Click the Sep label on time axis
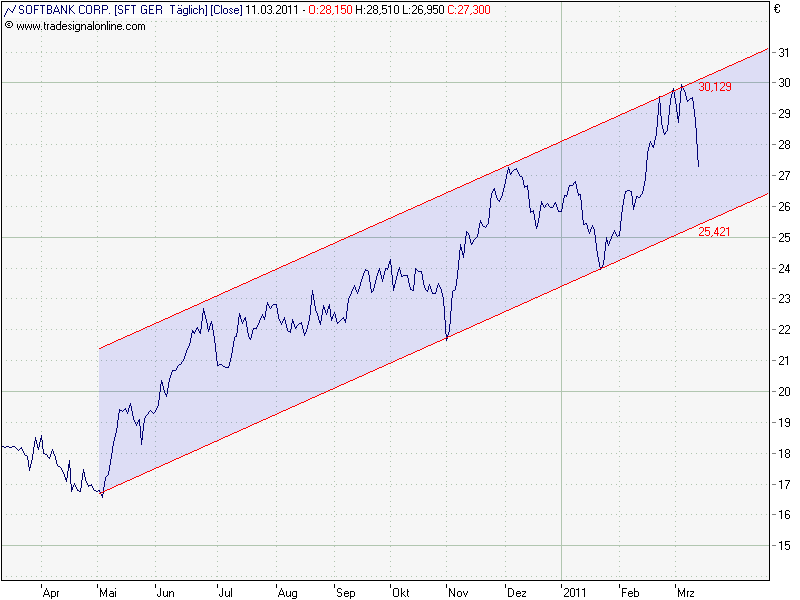 point(346,593)
